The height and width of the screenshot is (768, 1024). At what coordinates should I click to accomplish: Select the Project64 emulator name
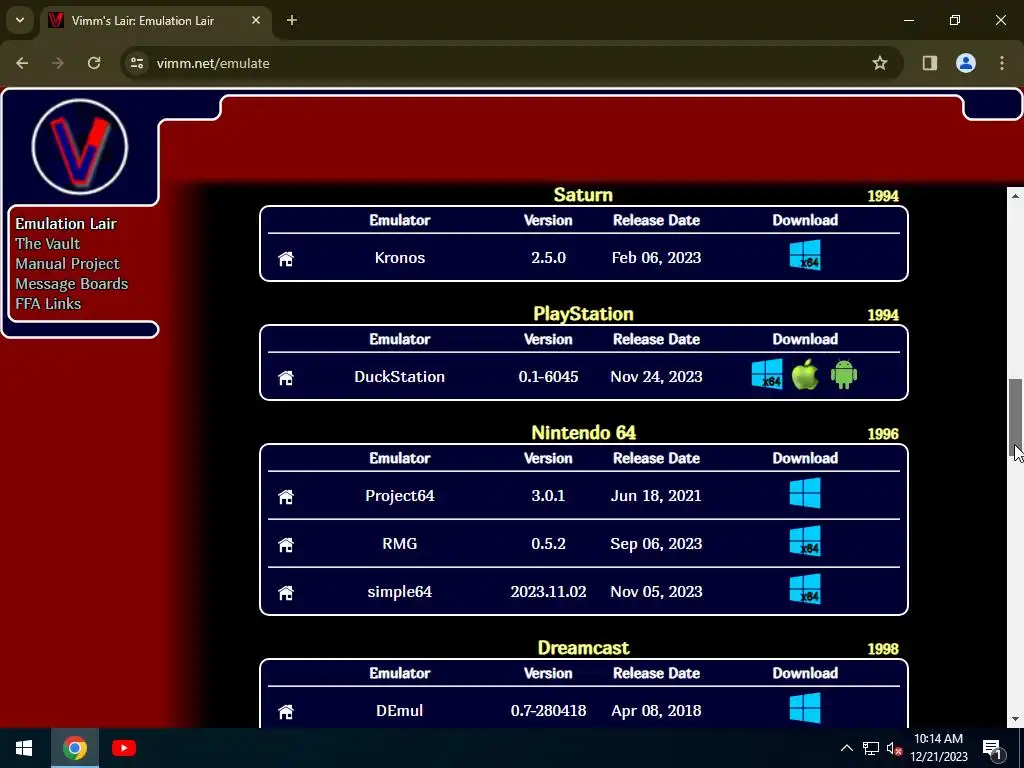(400, 496)
